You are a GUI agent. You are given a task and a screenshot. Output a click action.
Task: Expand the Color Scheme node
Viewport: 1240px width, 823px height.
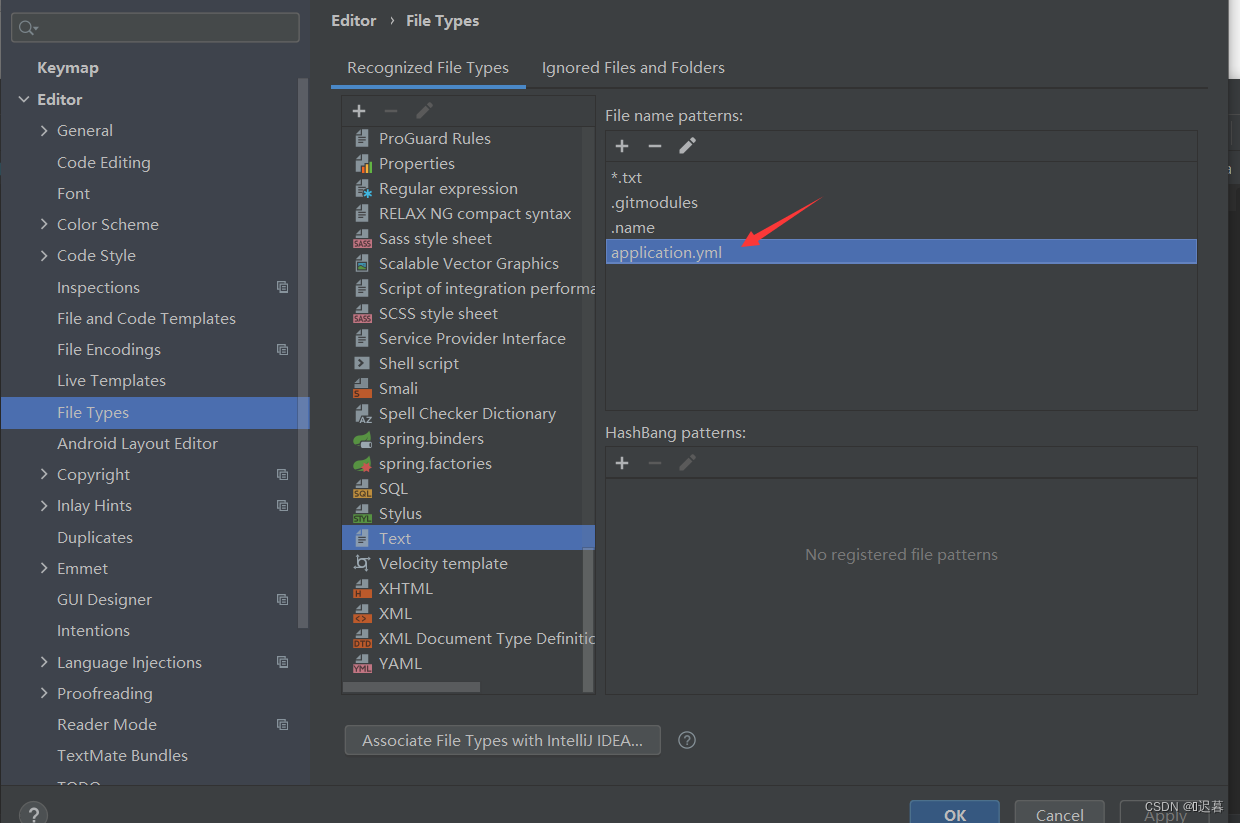tap(44, 224)
